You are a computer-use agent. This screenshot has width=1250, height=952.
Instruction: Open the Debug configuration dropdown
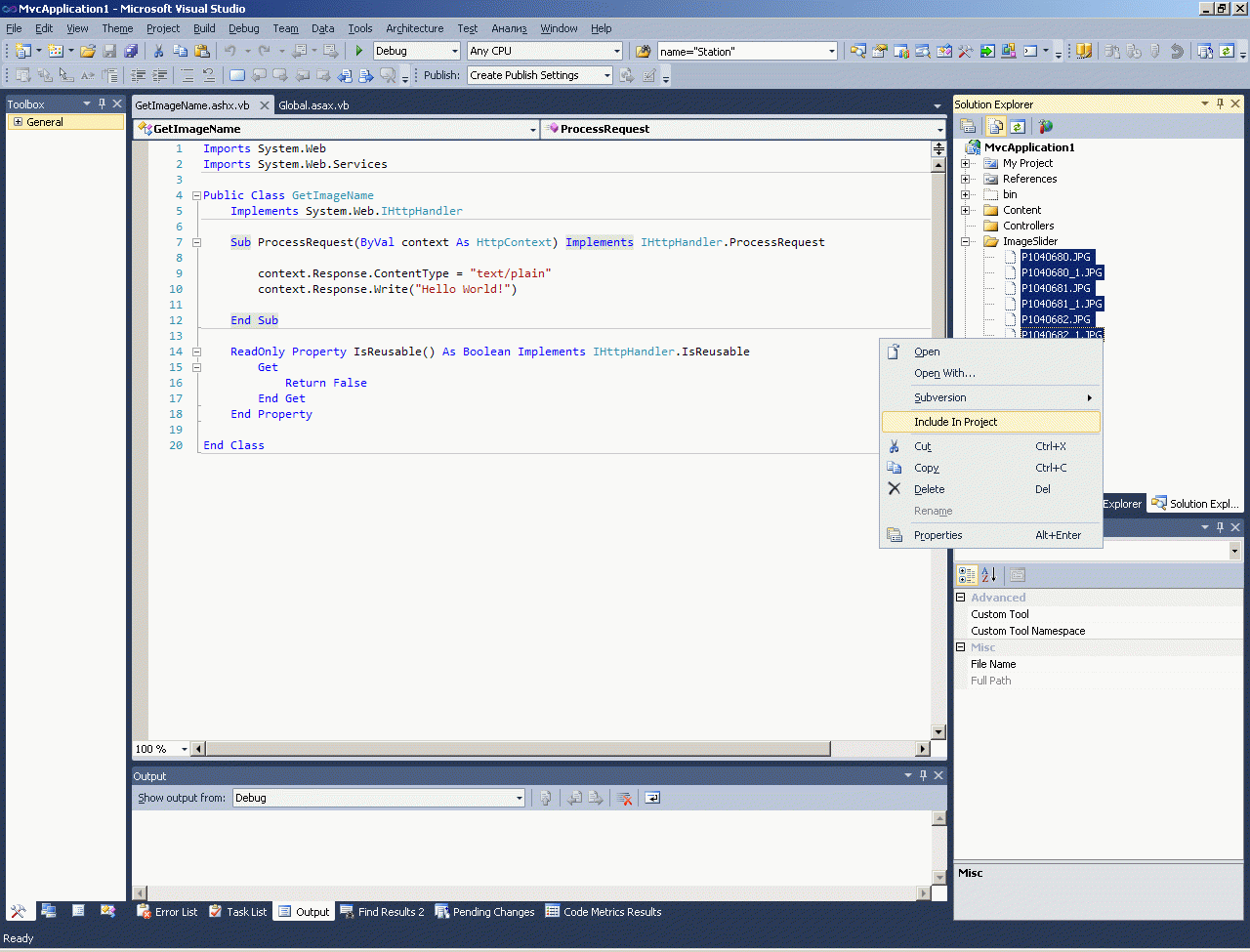click(x=455, y=51)
